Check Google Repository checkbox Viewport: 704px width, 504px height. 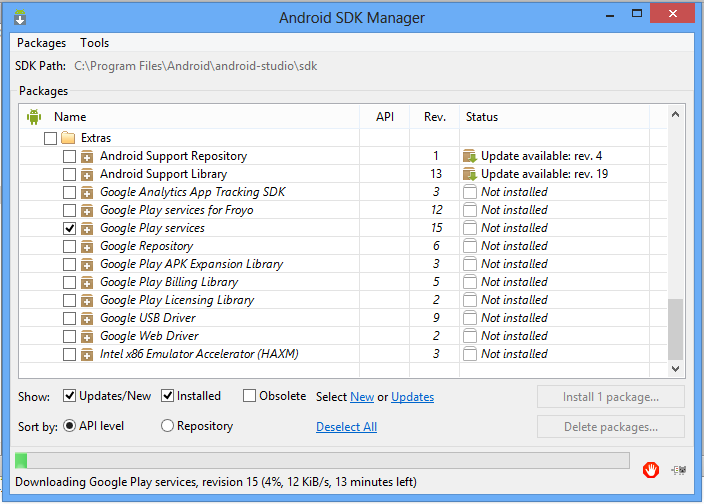pos(69,246)
